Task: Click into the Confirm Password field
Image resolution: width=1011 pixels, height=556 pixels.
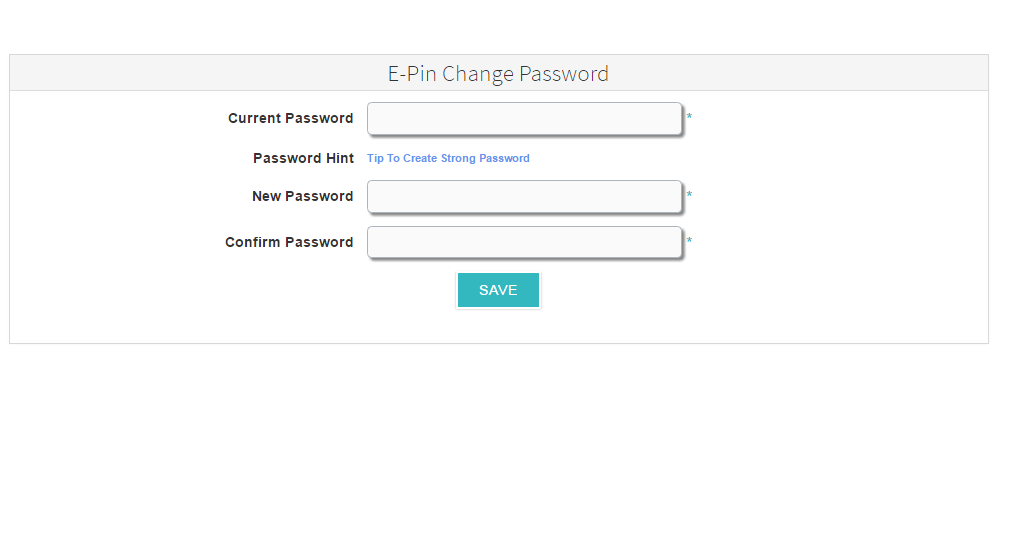Action: [524, 242]
